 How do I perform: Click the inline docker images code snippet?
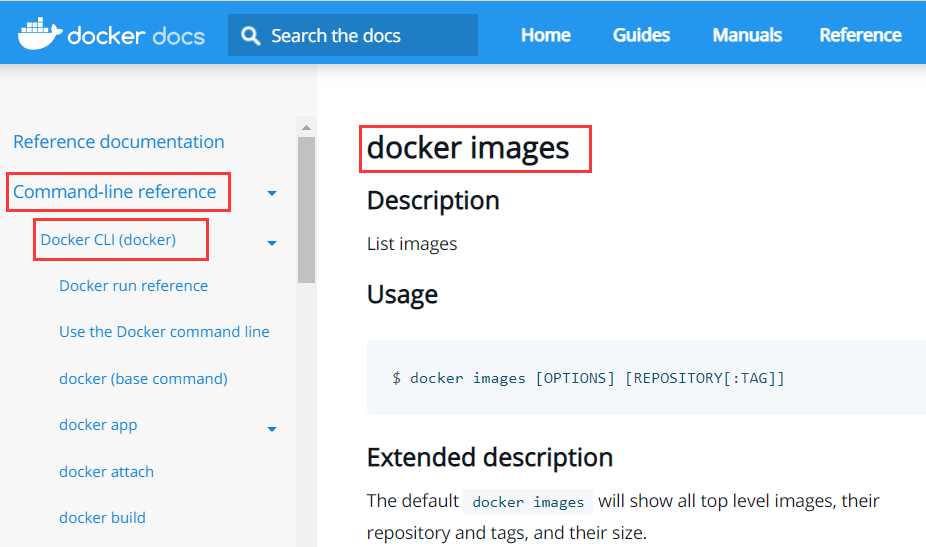pyautogui.click(x=528, y=502)
